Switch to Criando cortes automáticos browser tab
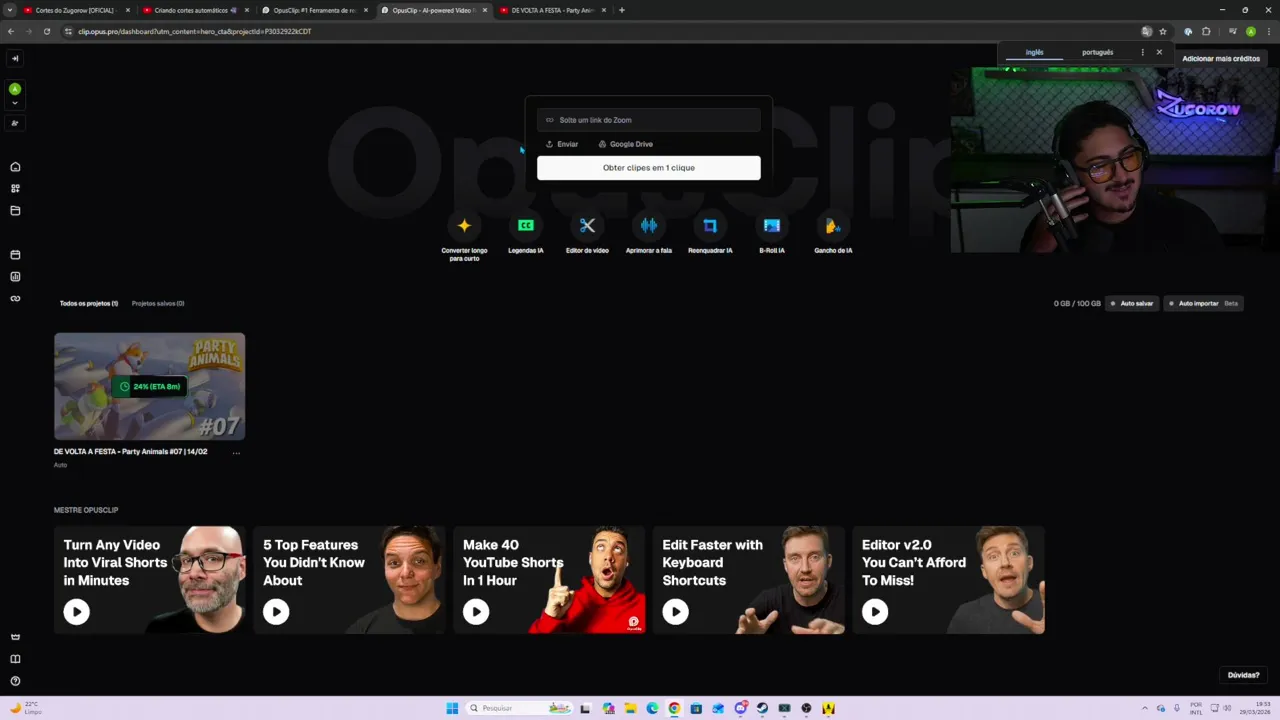 [194, 10]
